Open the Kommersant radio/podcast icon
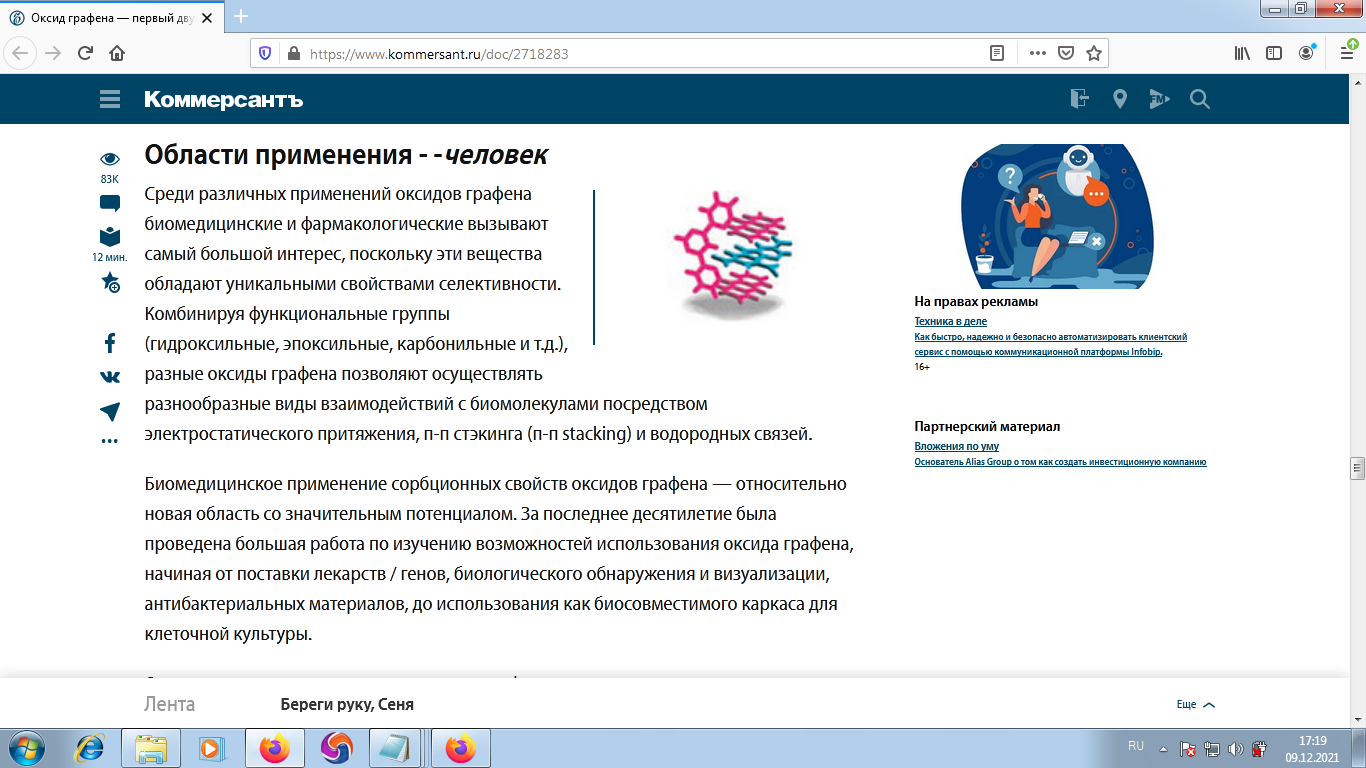 point(1159,99)
